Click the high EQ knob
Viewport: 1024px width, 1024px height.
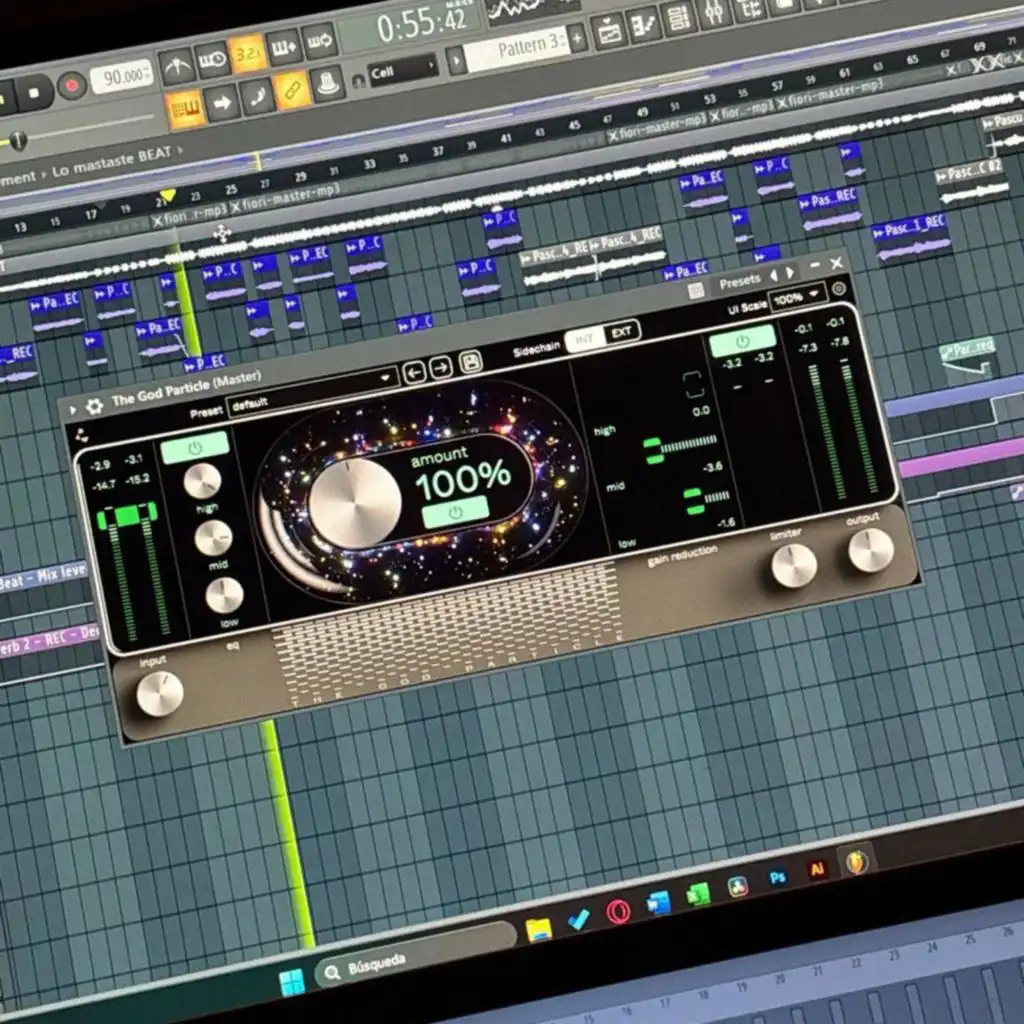pyautogui.click(x=202, y=482)
